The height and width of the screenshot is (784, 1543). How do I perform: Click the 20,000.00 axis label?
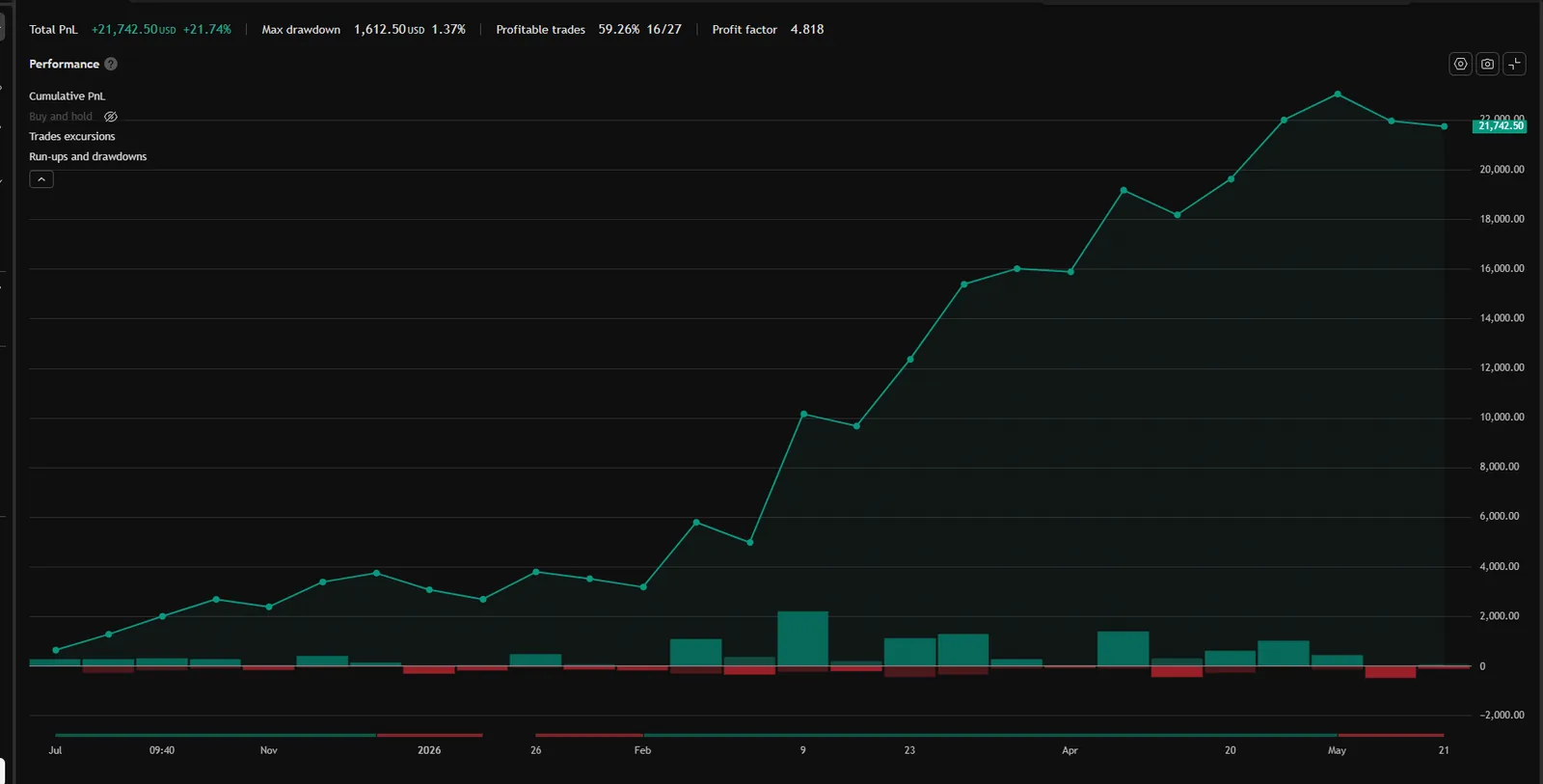pos(1502,170)
